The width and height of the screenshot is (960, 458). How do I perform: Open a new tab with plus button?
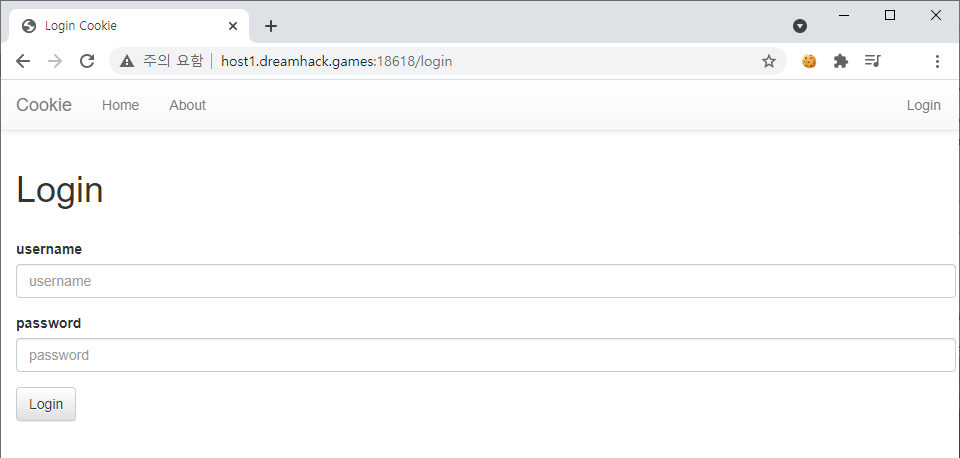(x=271, y=26)
